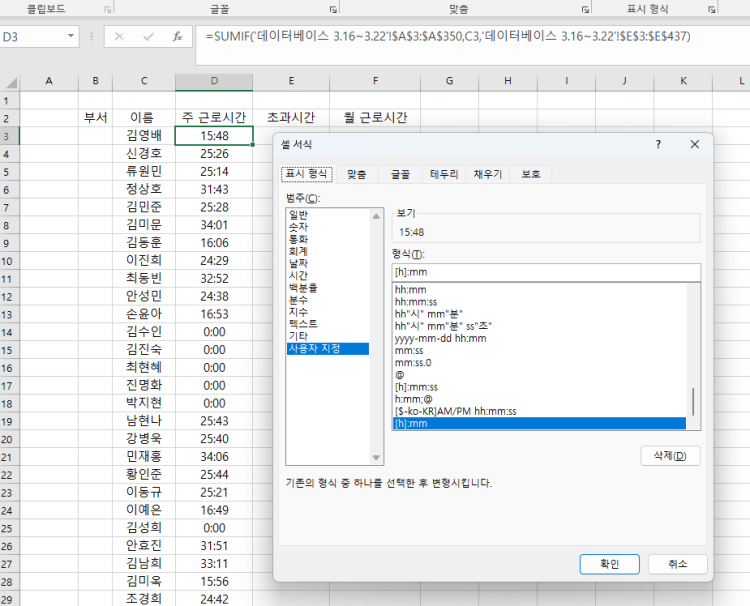Choose h:mm;@ format in list

(540, 399)
